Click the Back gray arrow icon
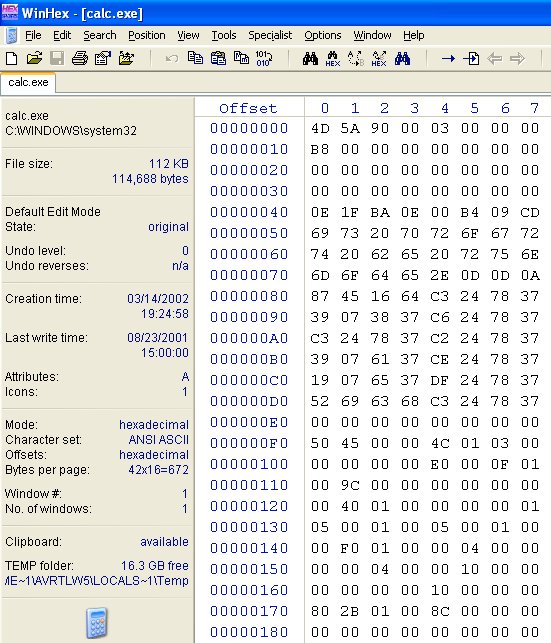The image size is (551, 643). pos(494,59)
